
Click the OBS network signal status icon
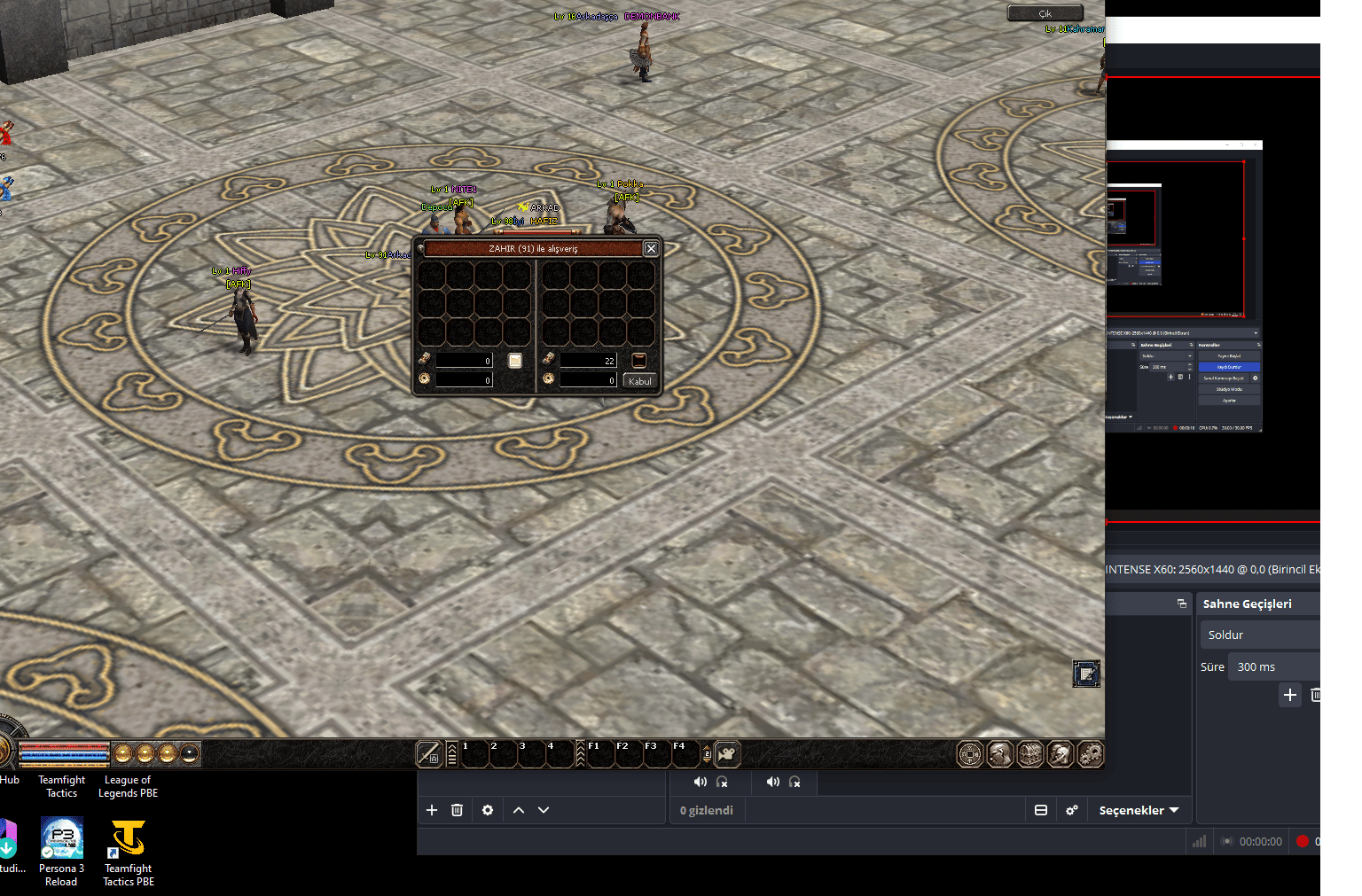pos(1199,841)
